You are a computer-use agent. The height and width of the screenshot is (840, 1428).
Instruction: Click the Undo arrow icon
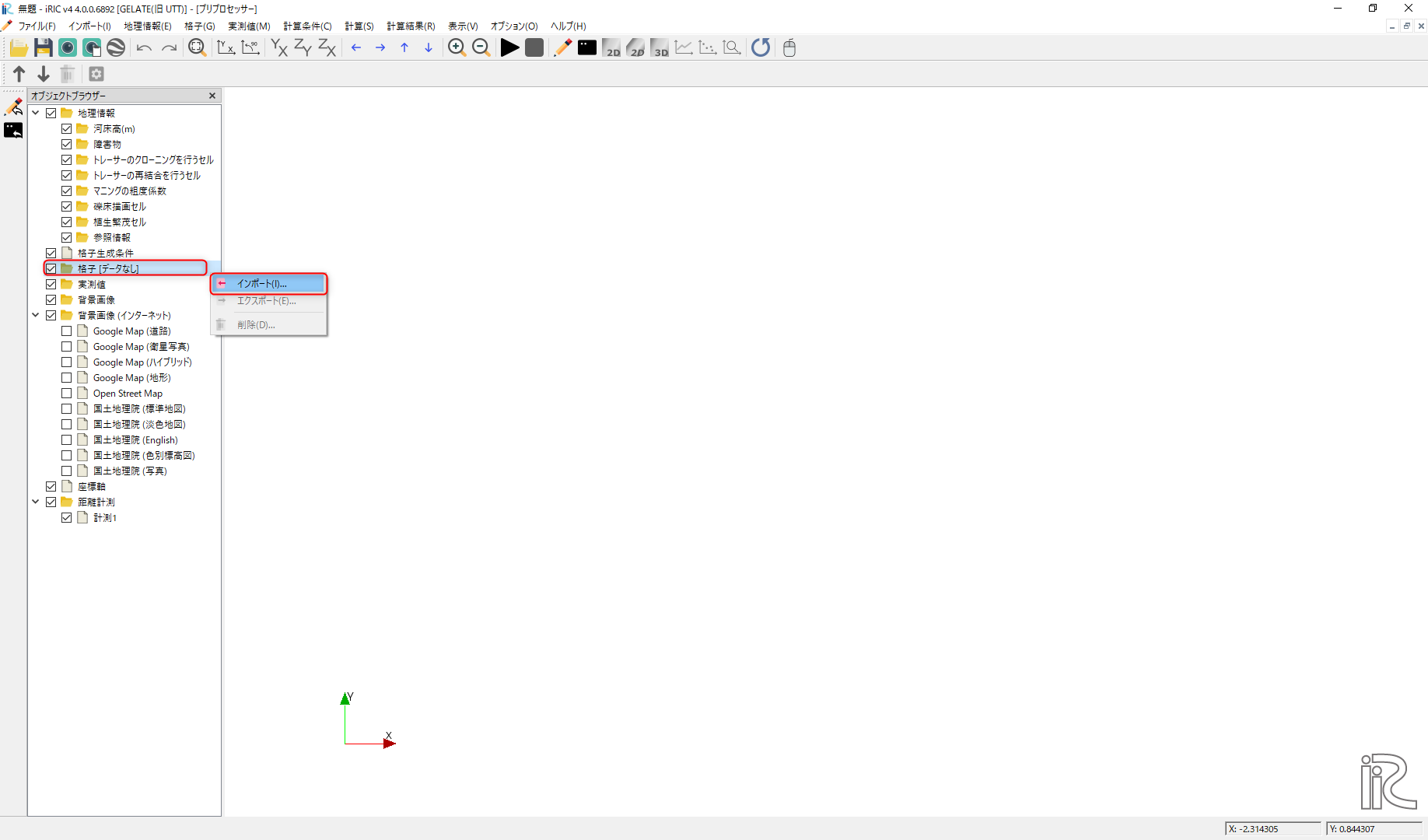point(144,47)
